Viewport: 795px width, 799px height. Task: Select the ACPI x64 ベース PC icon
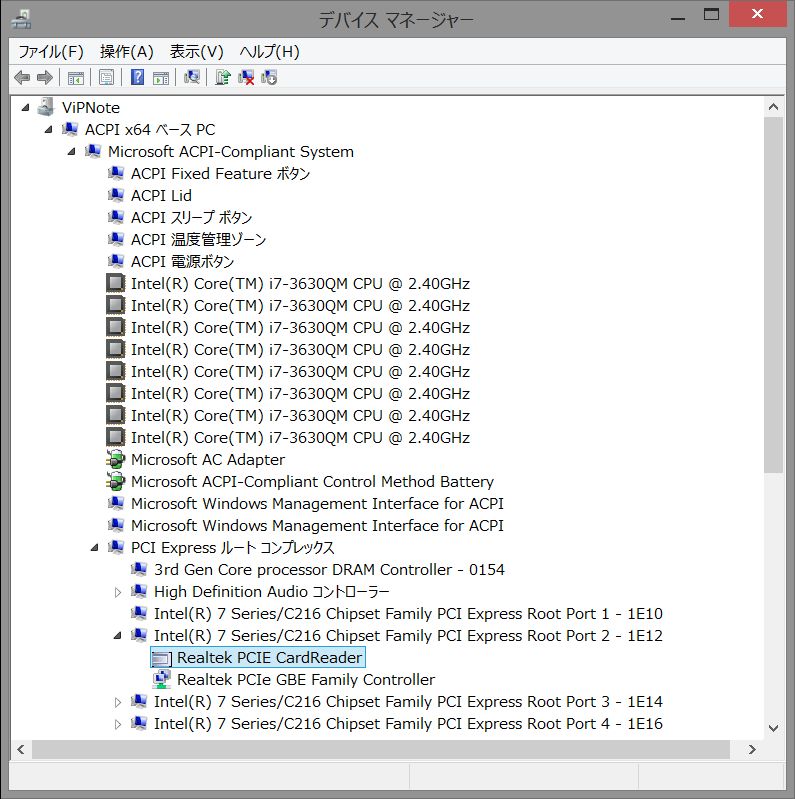70,129
